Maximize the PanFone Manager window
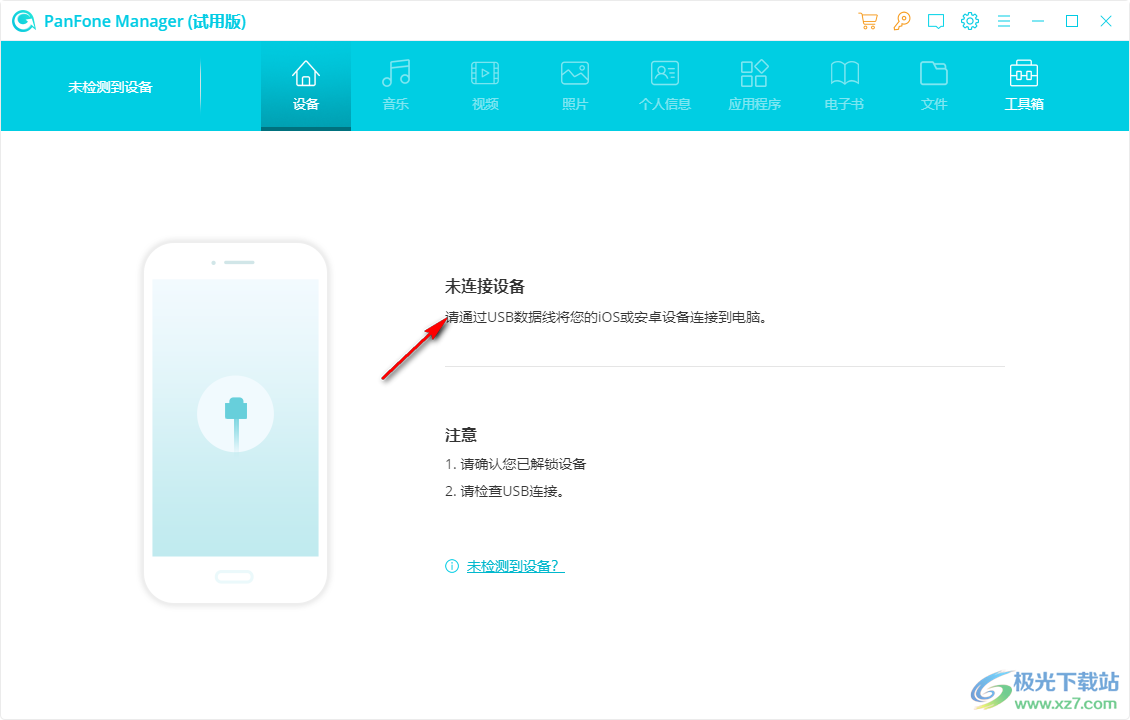This screenshot has width=1130, height=720. [1072, 21]
